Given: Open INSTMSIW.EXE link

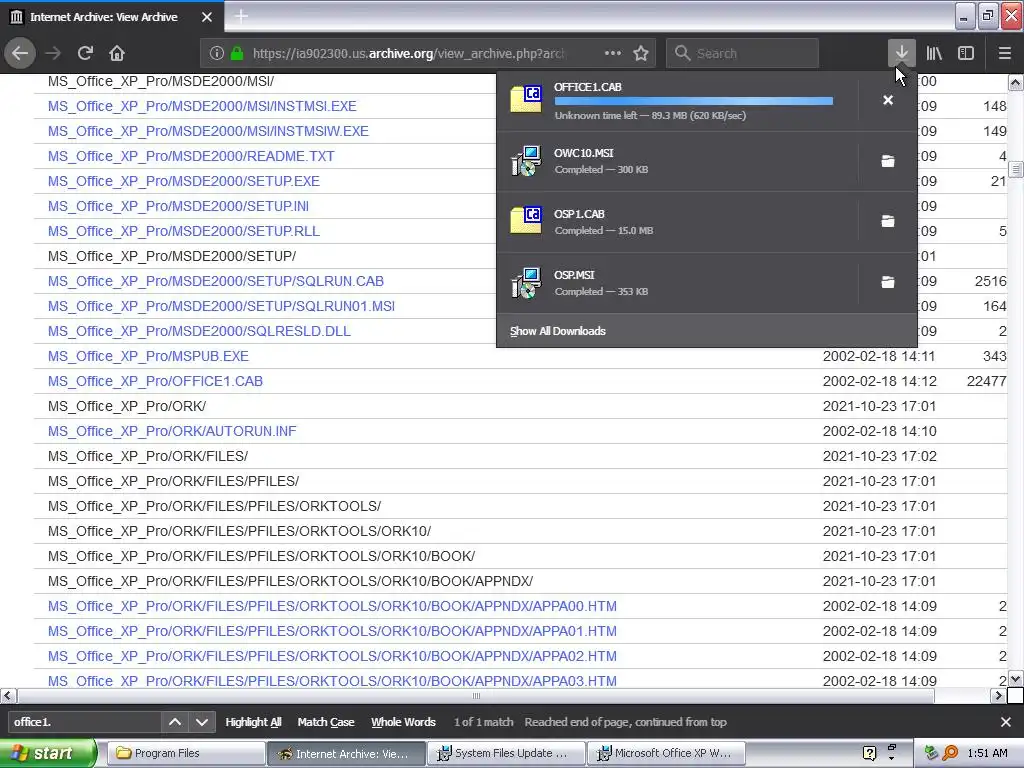Looking at the screenshot, I should [208, 131].
